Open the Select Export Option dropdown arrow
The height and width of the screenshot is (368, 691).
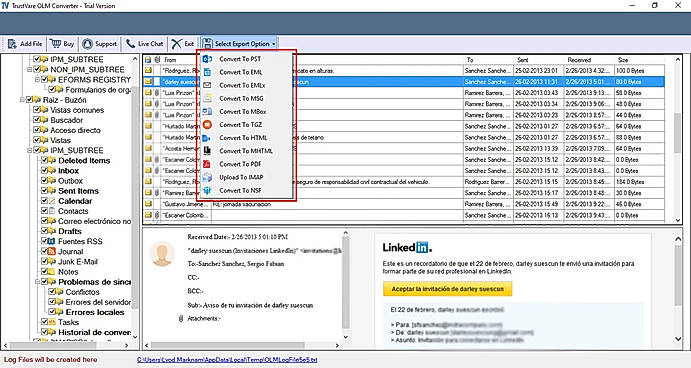[x=274, y=44]
